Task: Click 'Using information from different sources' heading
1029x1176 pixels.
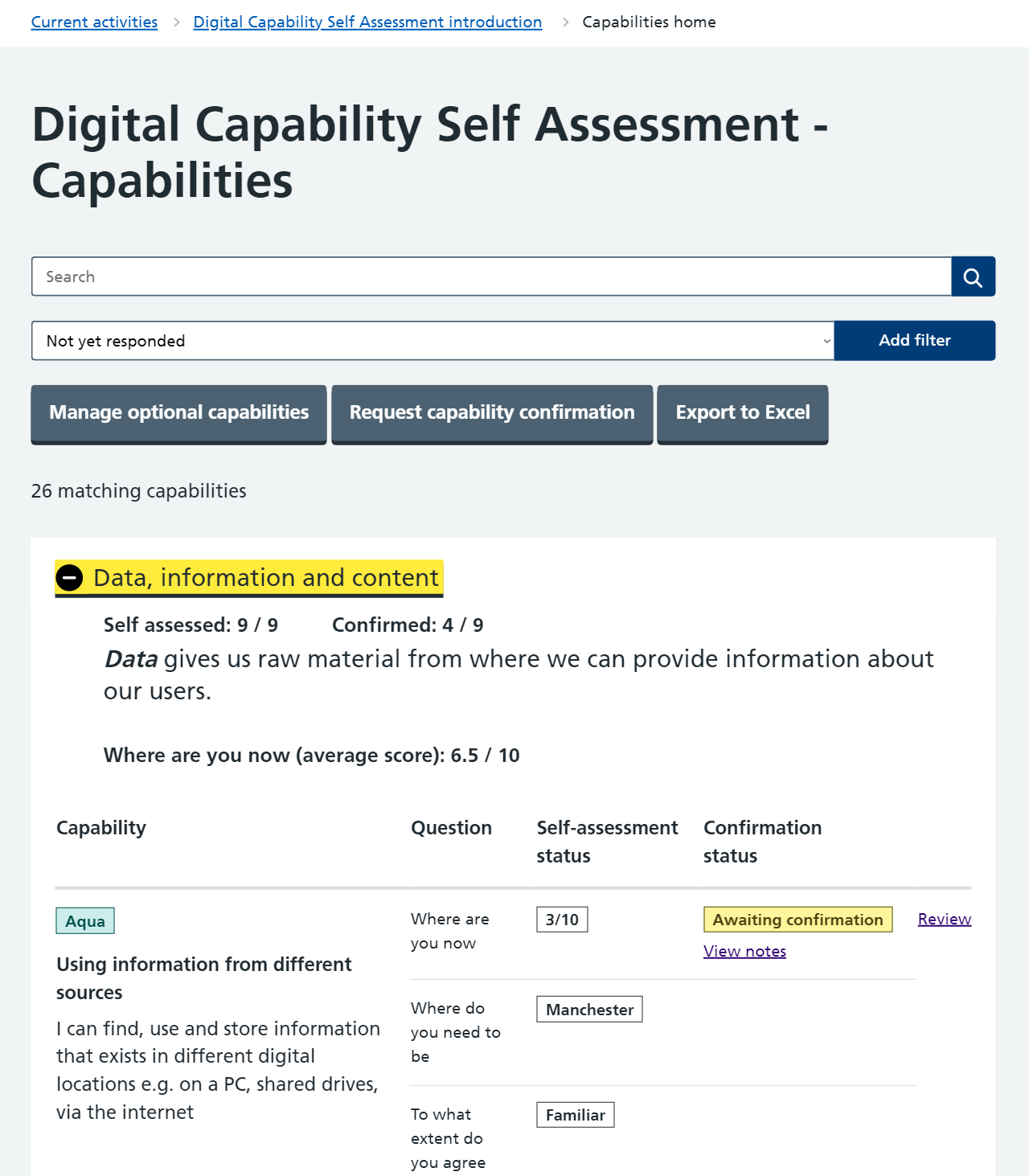Action: (x=204, y=978)
